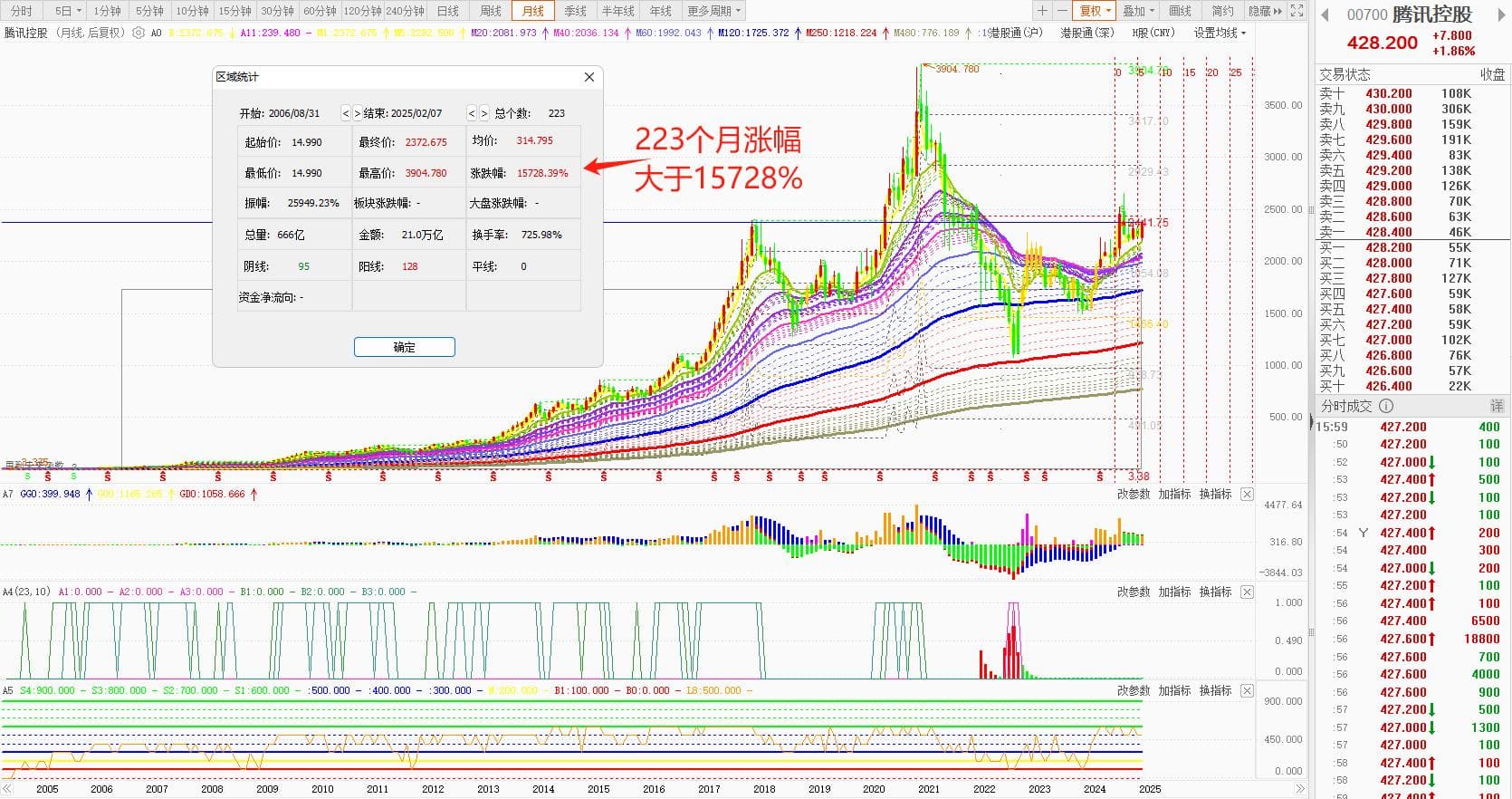Image resolution: width=1512 pixels, height=799 pixels.
Task: Click H股(CNY) link
Action: click(1153, 33)
